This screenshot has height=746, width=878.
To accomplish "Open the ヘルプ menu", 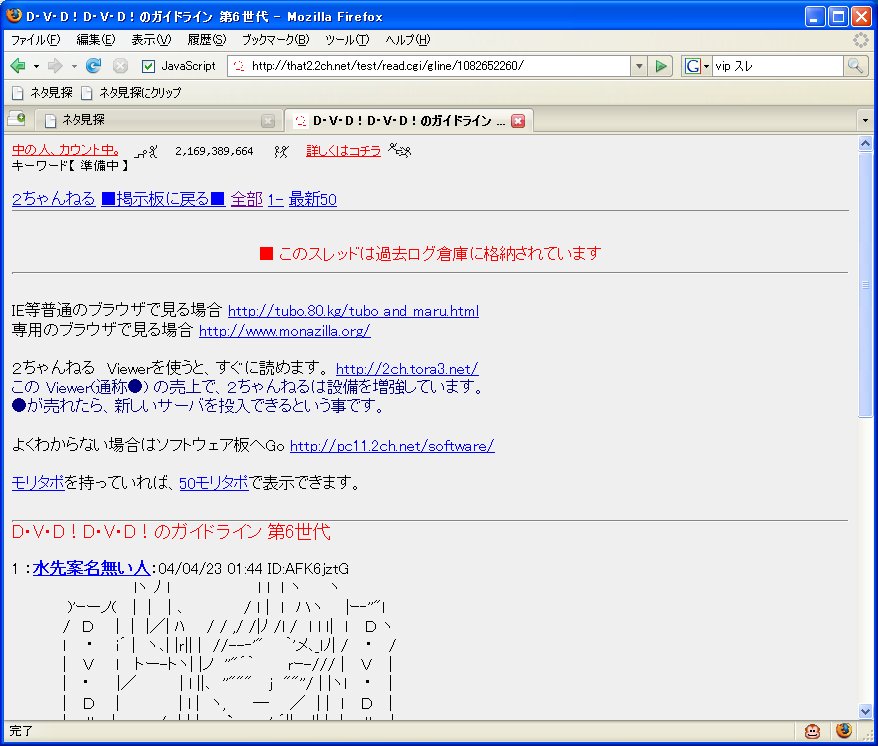I will [x=408, y=40].
